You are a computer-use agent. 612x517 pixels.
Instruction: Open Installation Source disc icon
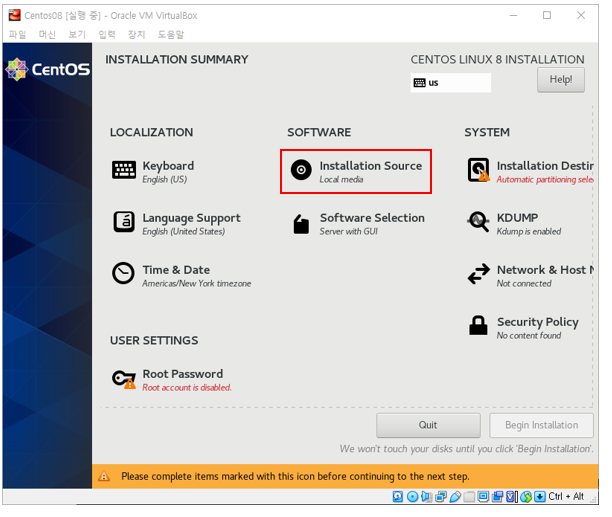click(301, 170)
